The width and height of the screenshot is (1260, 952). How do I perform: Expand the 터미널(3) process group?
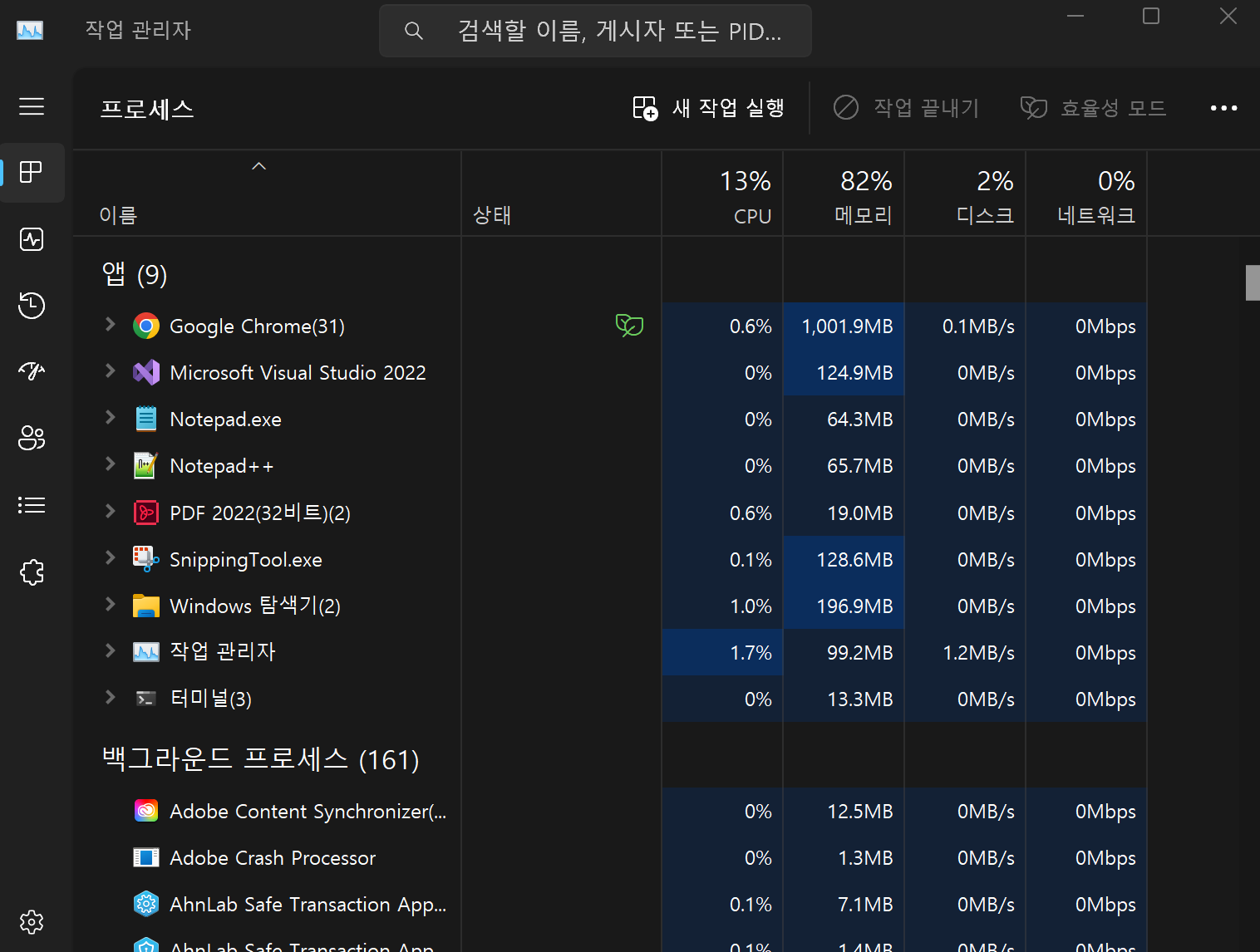(x=110, y=698)
